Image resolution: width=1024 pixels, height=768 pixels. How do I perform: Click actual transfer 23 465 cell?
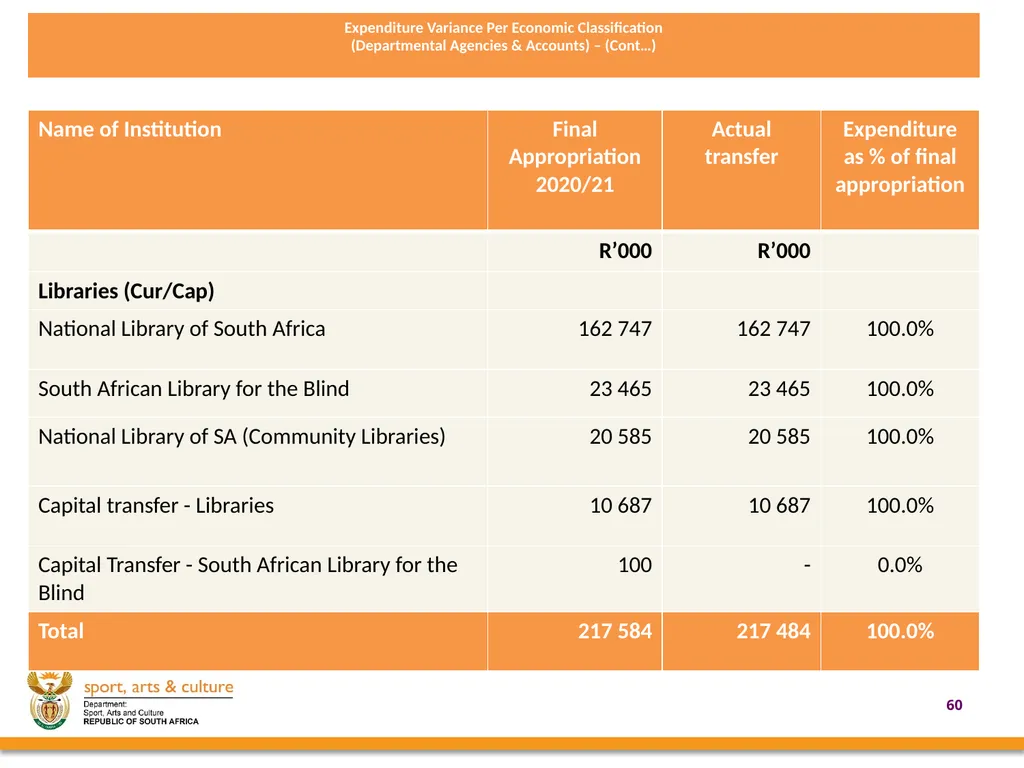779,389
